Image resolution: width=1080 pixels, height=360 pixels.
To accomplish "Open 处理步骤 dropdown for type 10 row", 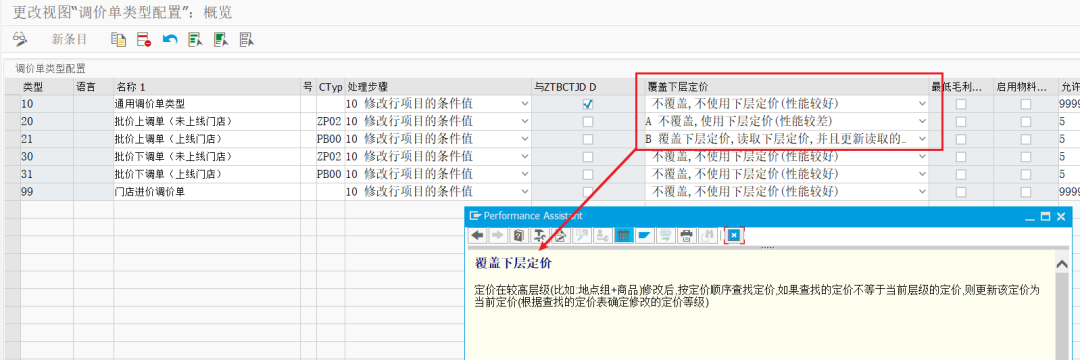I will tap(525, 104).
